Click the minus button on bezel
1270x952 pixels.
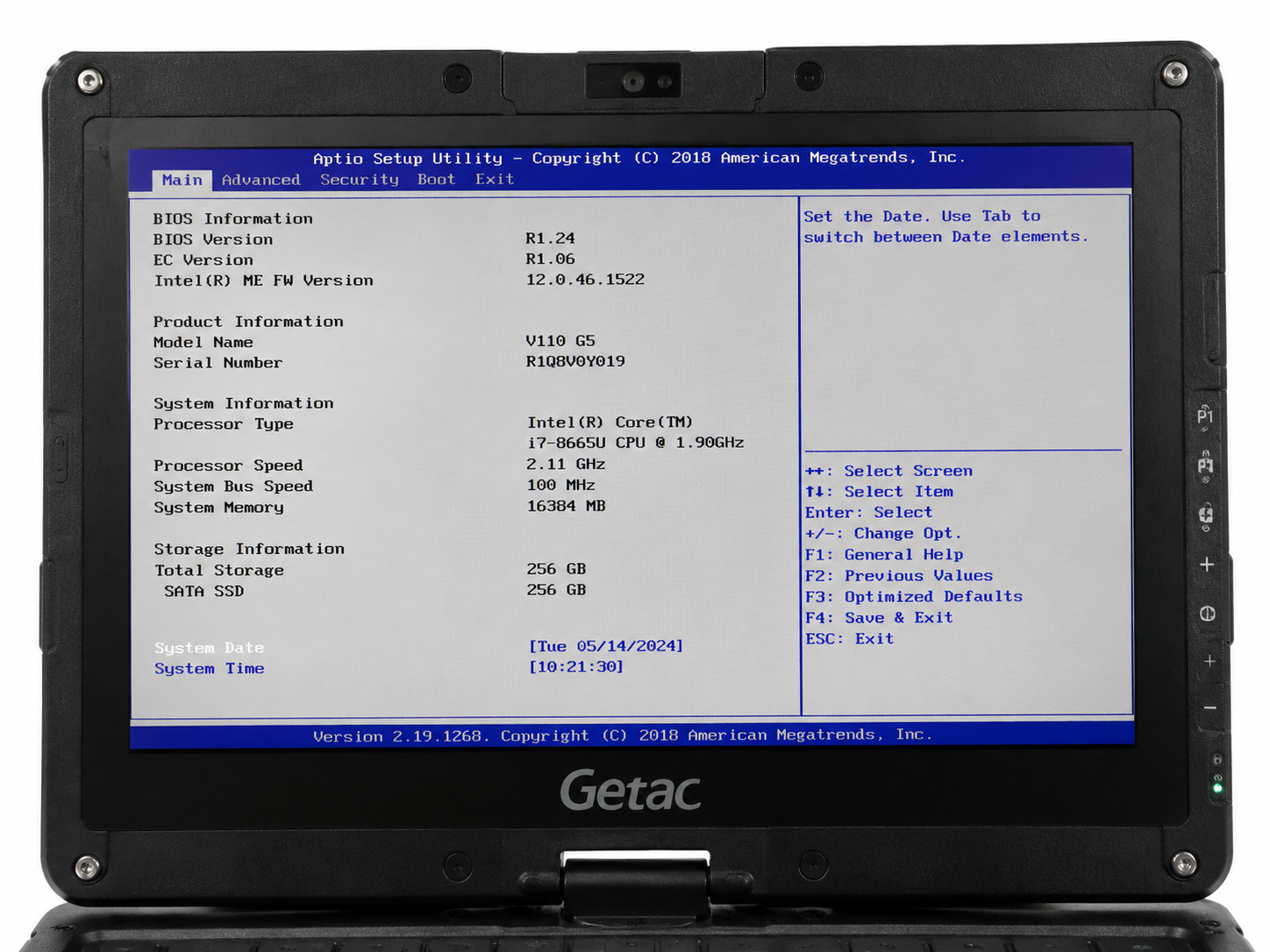click(1210, 708)
